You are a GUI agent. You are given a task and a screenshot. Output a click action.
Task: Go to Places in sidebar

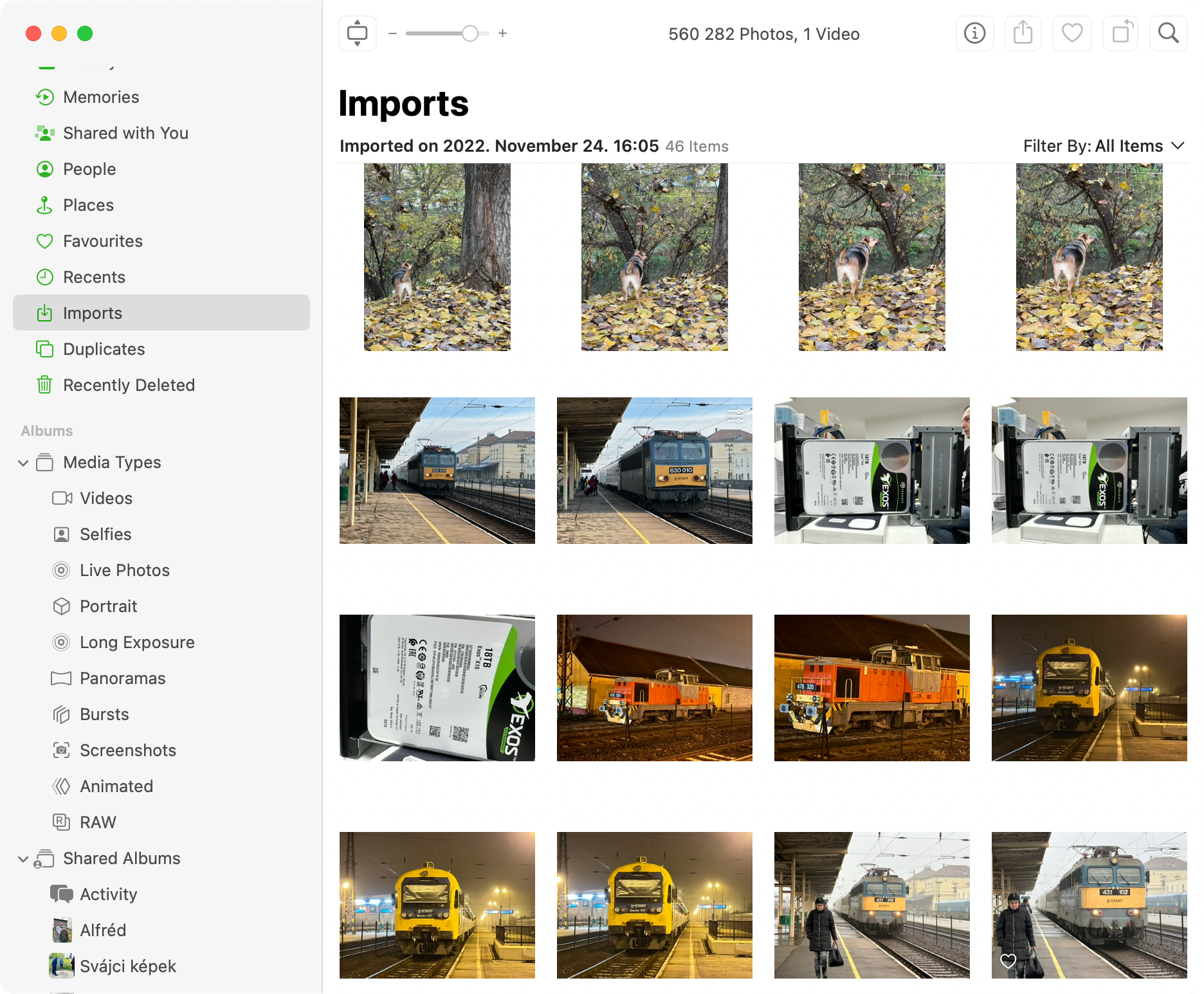(88, 205)
